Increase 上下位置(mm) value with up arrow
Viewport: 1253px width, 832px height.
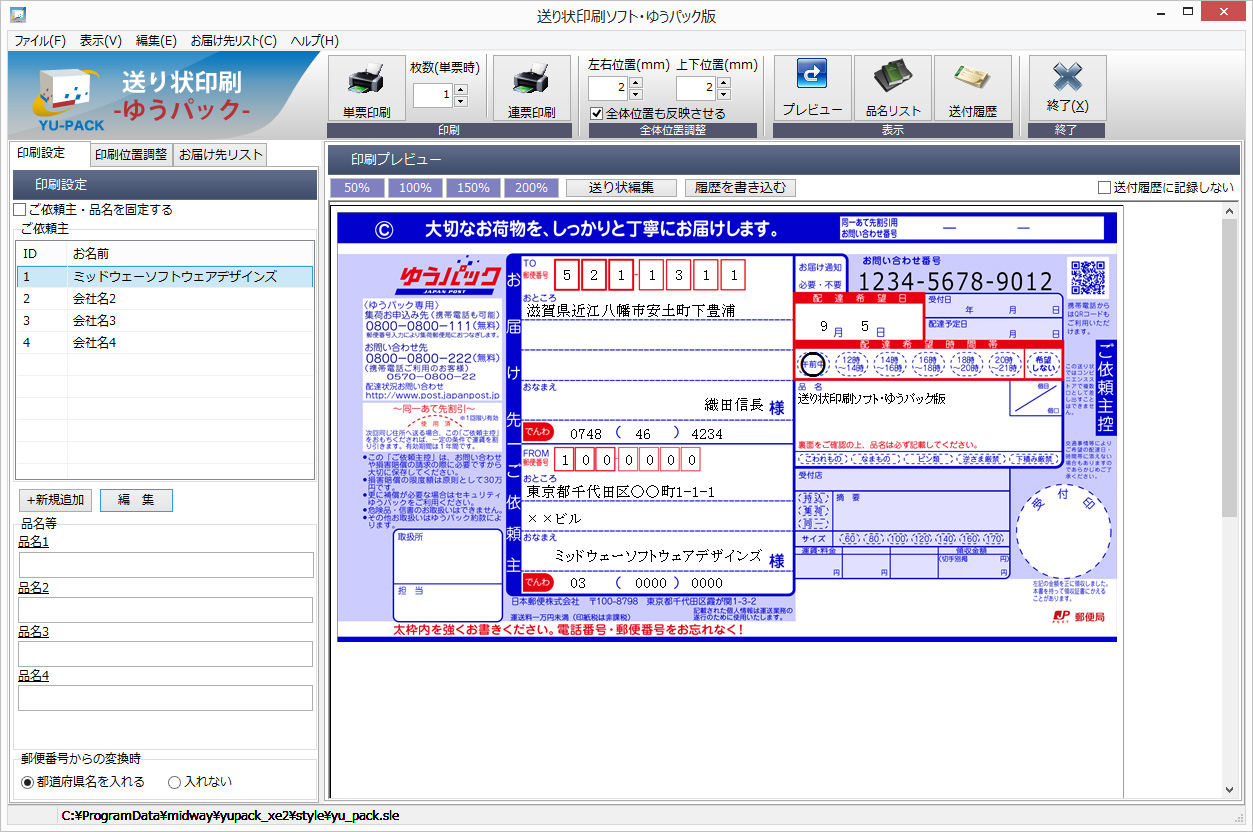coord(724,83)
